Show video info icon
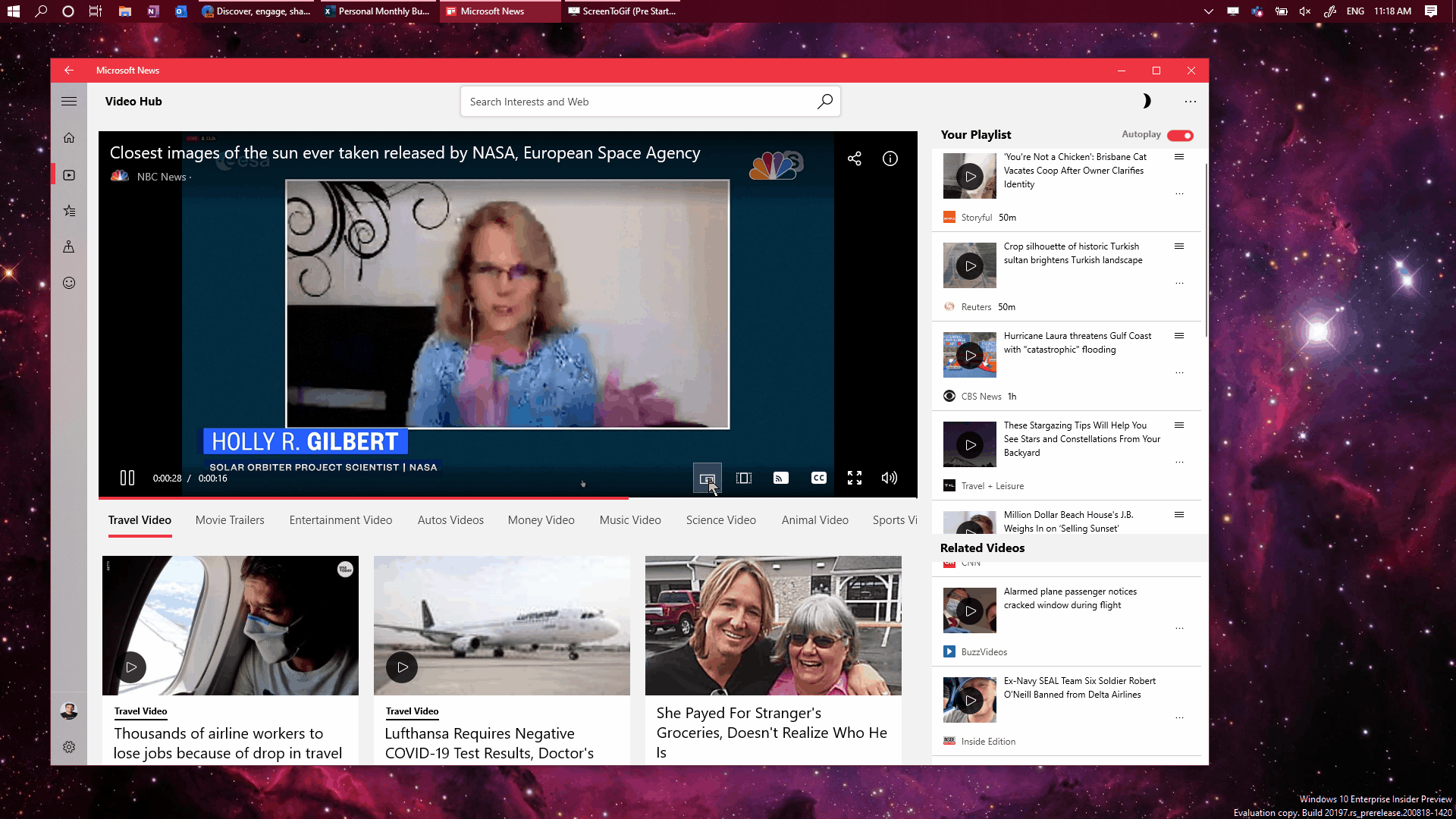This screenshot has width=1456, height=819. coord(890,158)
